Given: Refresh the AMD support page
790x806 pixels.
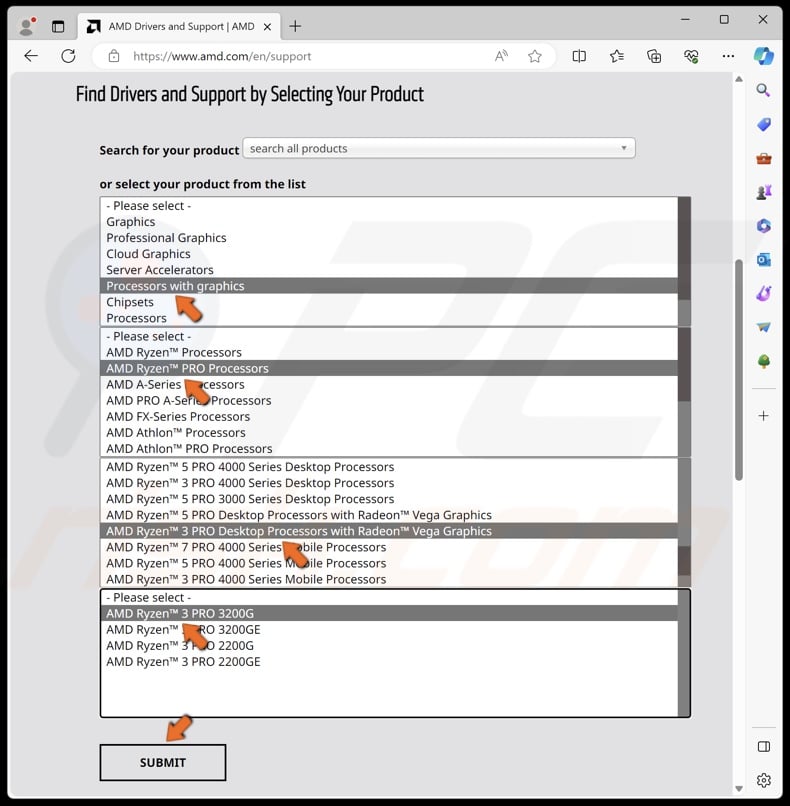Looking at the screenshot, I should pos(68,56).
